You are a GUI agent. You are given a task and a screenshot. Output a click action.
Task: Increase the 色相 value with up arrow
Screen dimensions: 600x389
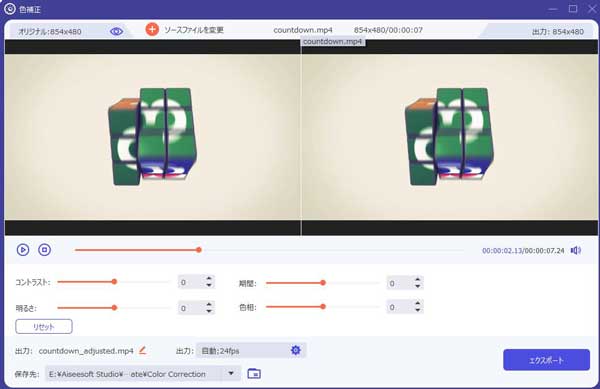(x=417, y=303)
